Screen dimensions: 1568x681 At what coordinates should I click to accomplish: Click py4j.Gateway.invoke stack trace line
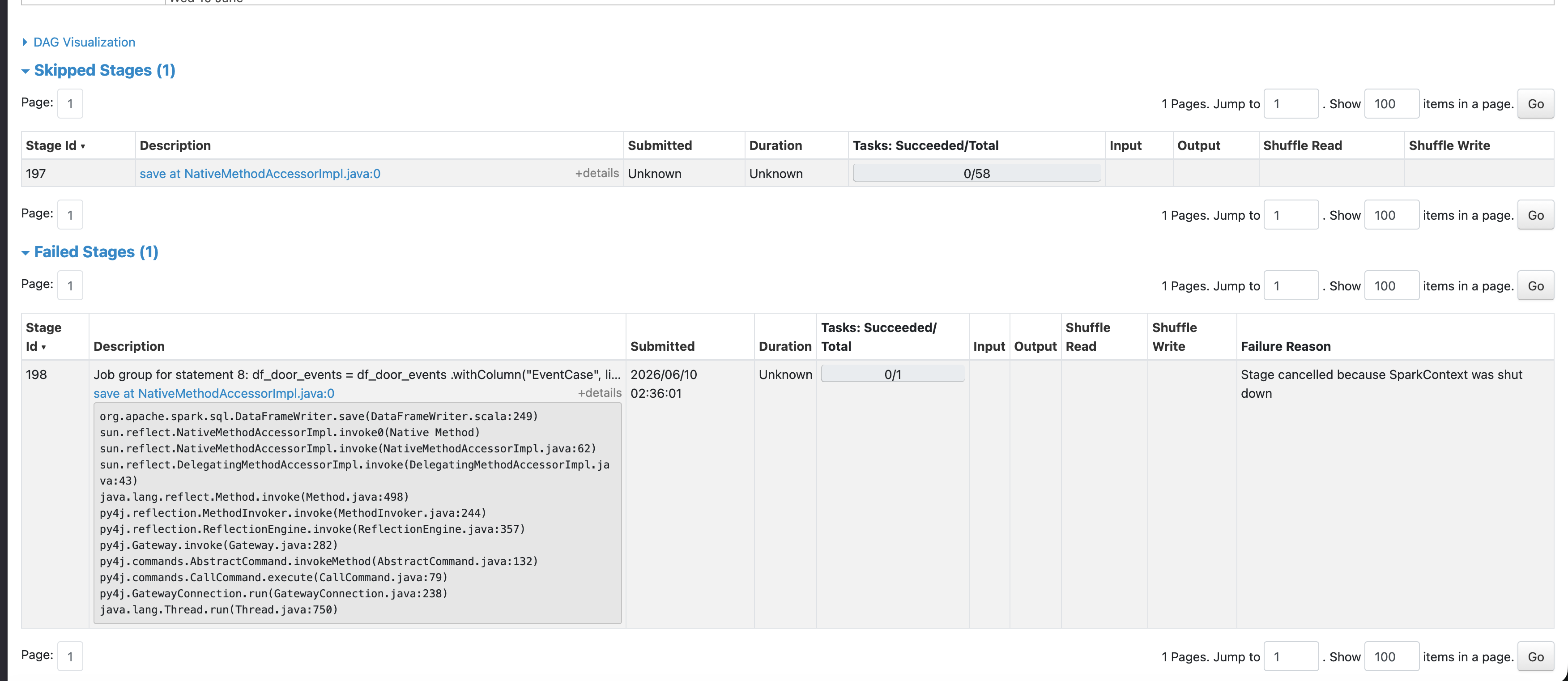(218, 545)
